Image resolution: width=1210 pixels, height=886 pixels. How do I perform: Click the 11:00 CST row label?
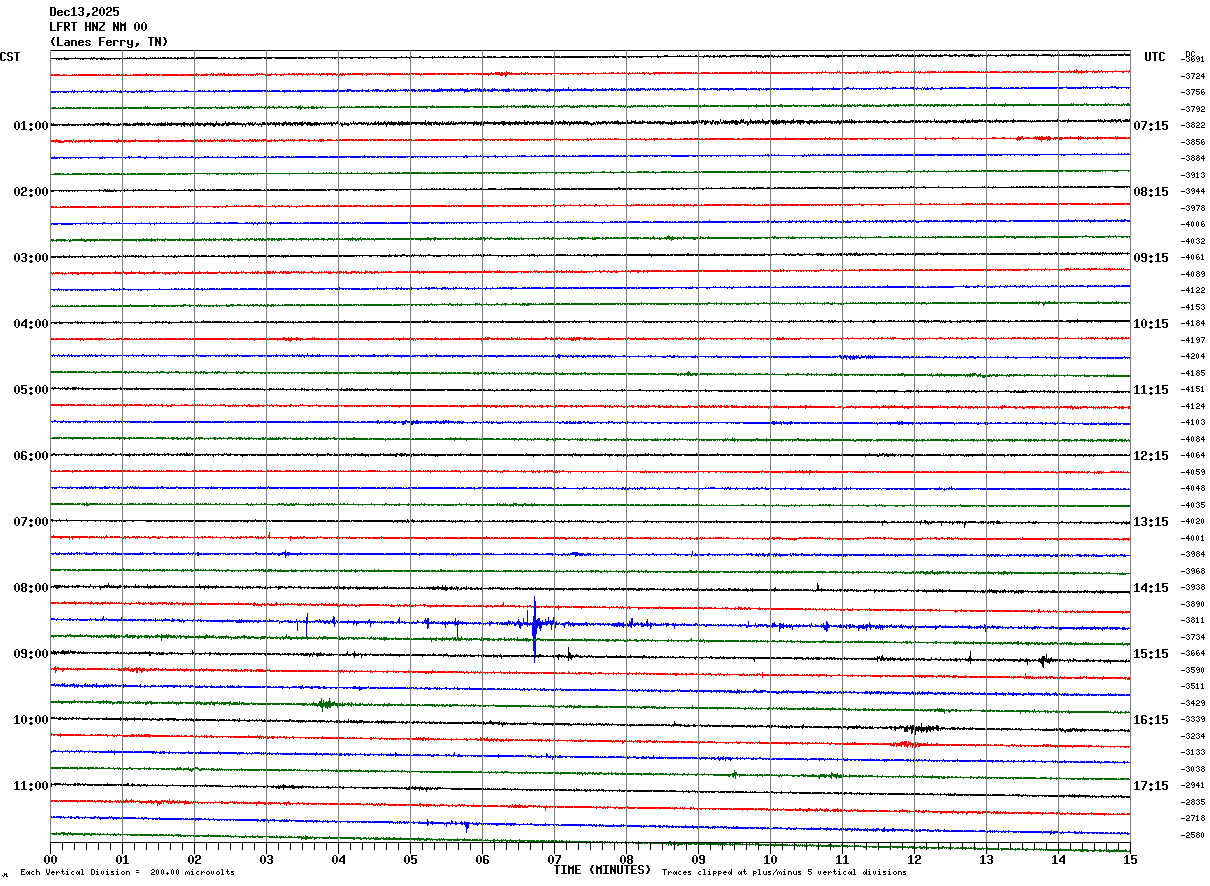31,786
